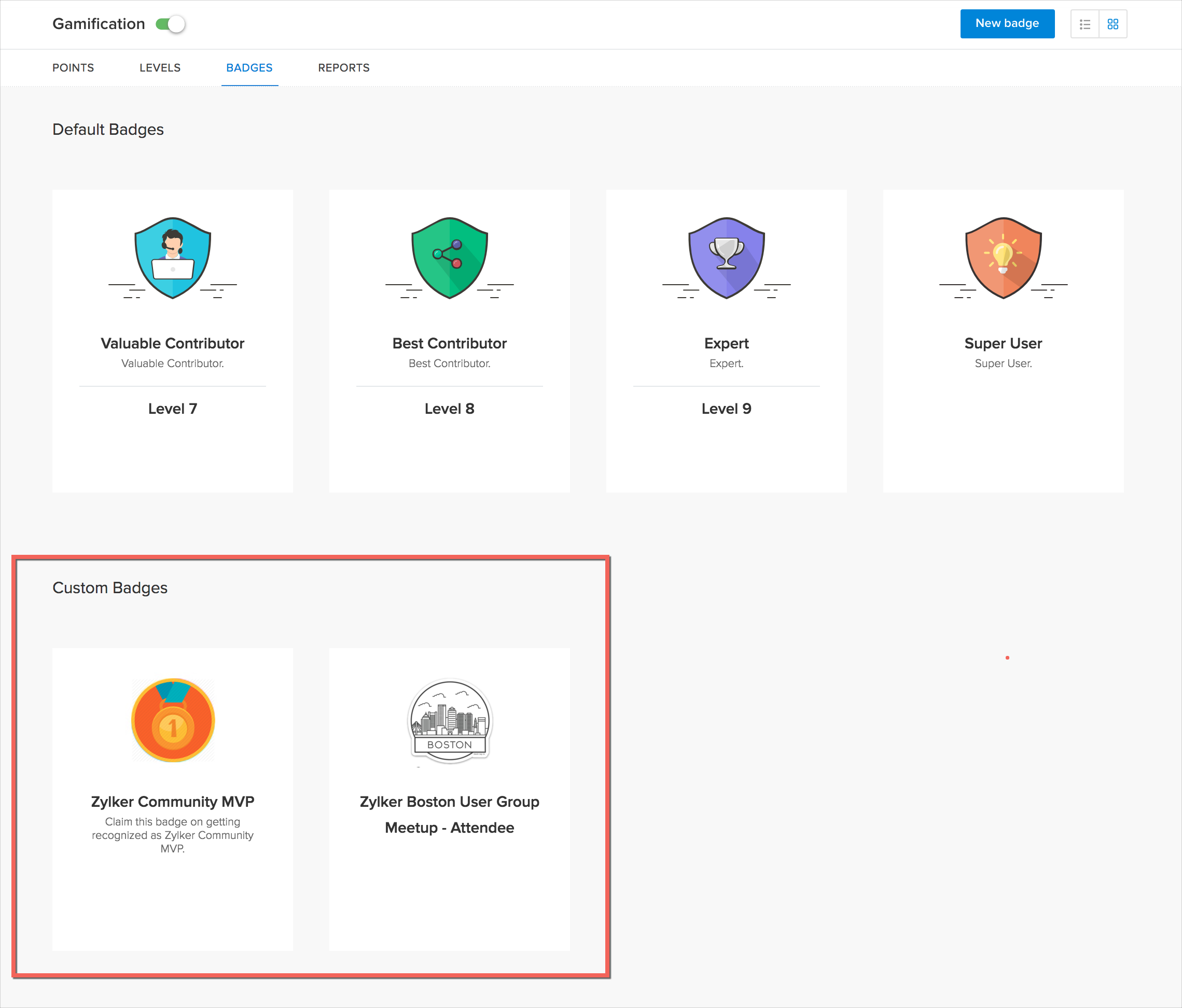Click the Expert trophy shield icon
Screen dimensions: 1182x1008
pyautogui.click(x=726, y=258)
